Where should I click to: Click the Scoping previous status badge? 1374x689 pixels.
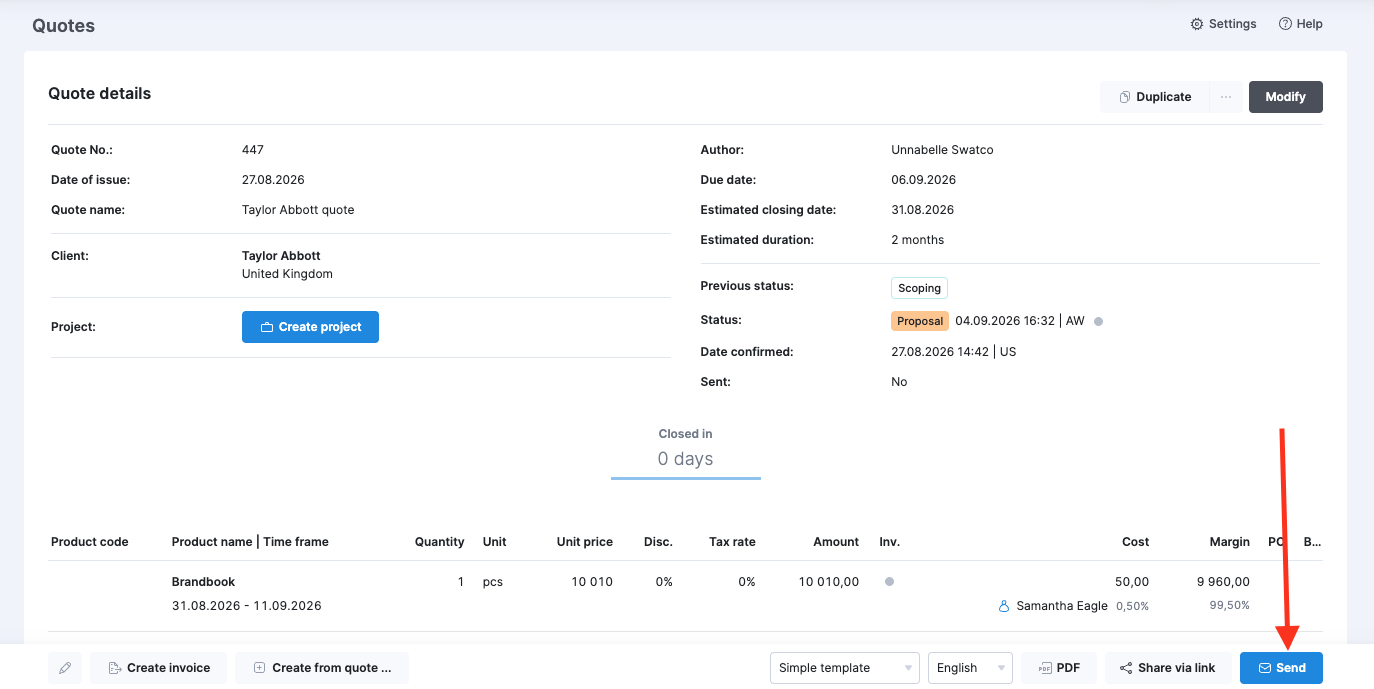(919, 288)
